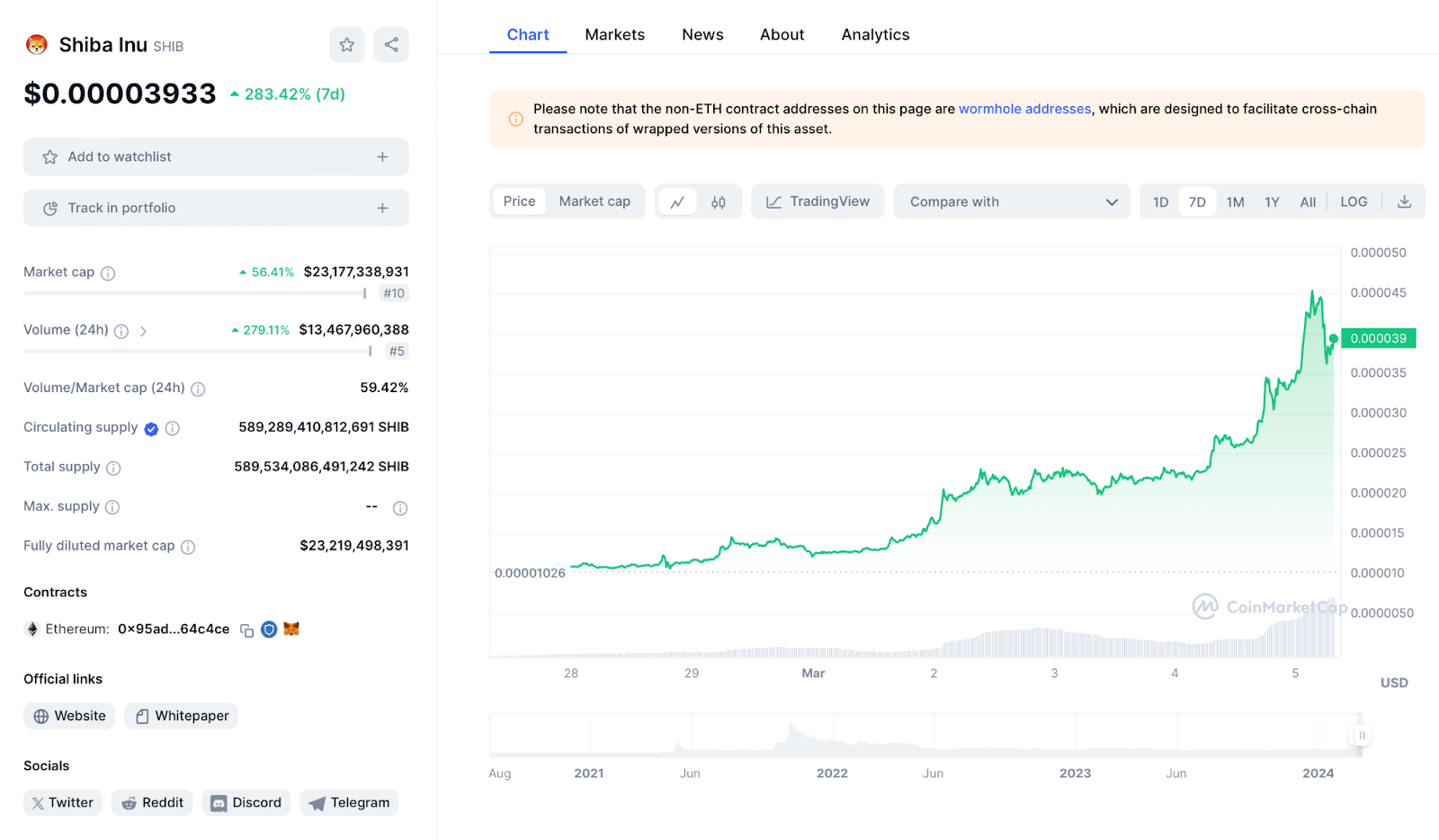Click the market cap rank progress bar
Viewport: 1439px width, 840px height.
pyautogui.click(x=195, y=293)
